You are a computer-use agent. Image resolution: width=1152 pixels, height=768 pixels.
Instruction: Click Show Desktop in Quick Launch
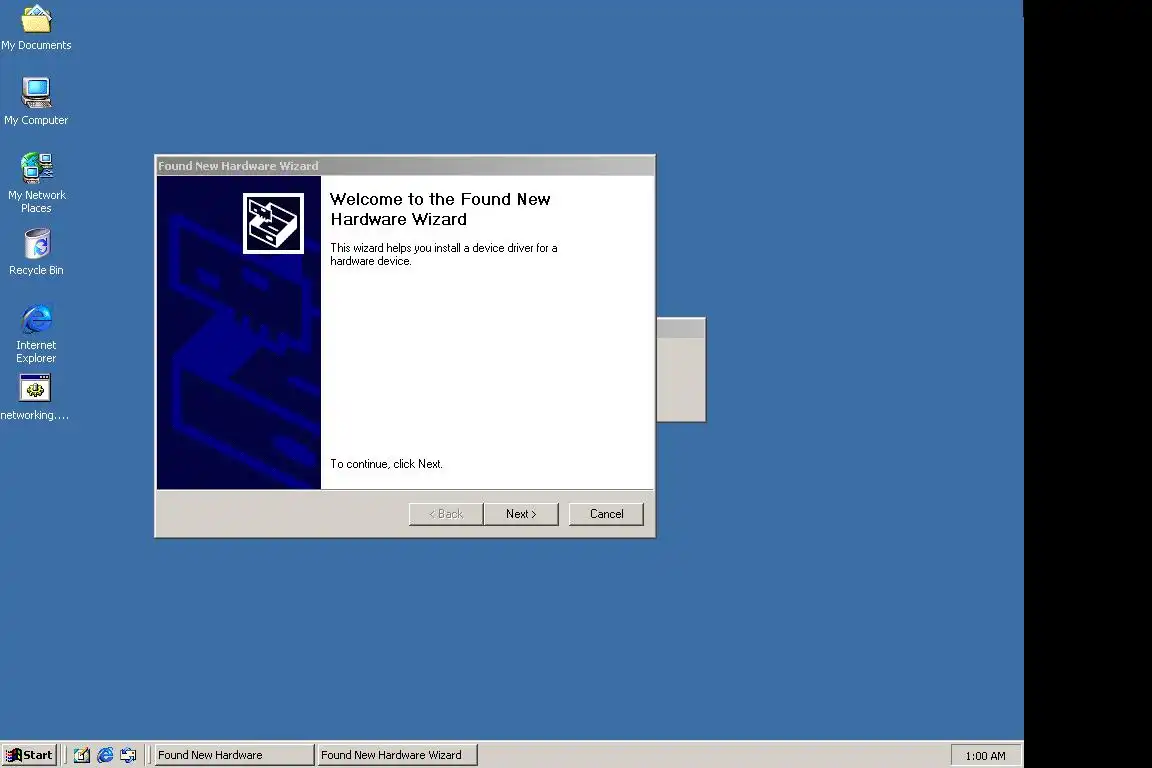pyautogui.click(x=82, y=755)
